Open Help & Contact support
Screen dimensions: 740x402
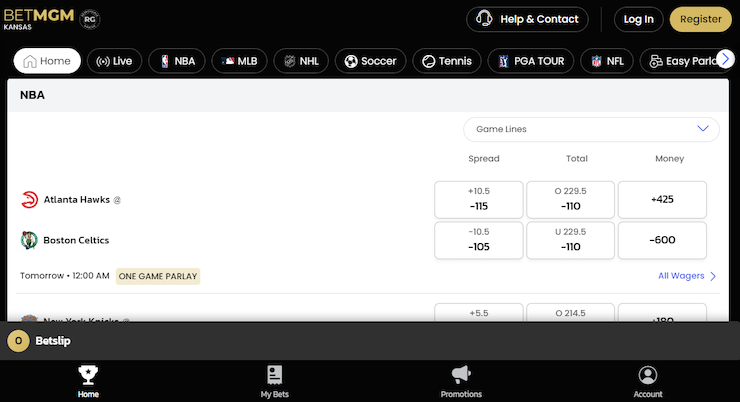tap(527, 19)
